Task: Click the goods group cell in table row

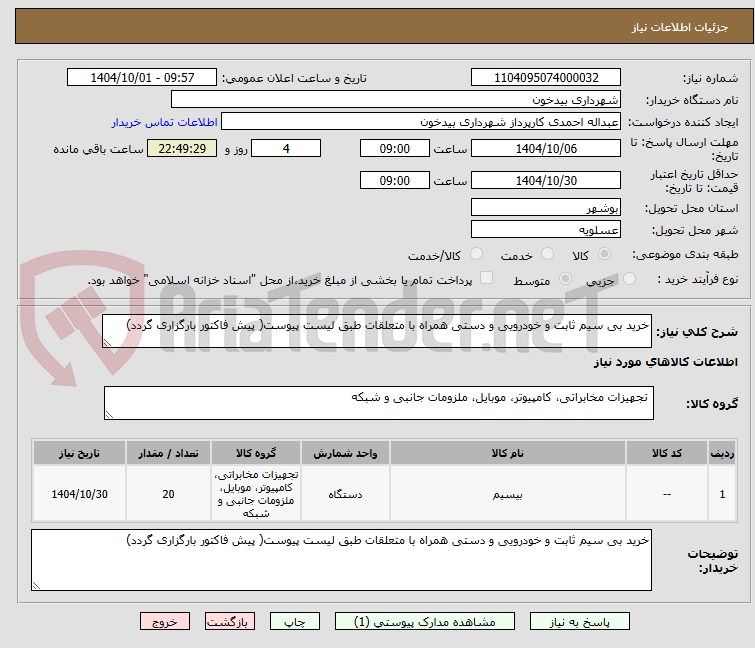Action: click(x=256, y=494)
